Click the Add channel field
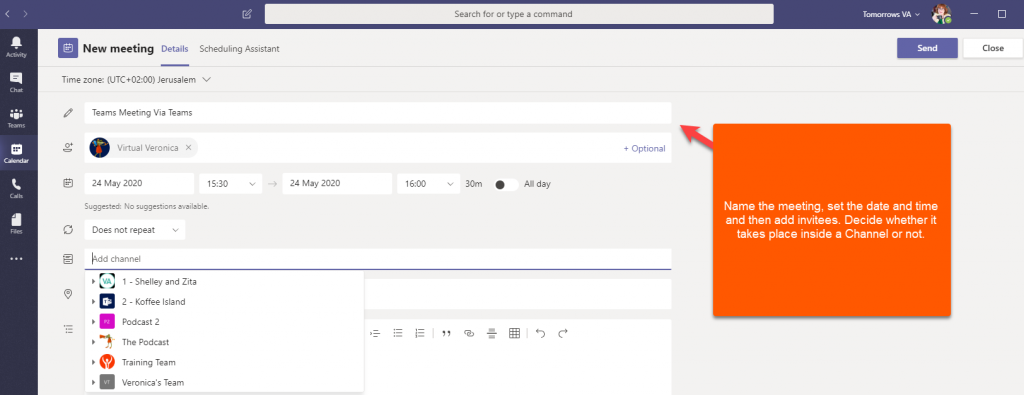 [x=377, y=259]
